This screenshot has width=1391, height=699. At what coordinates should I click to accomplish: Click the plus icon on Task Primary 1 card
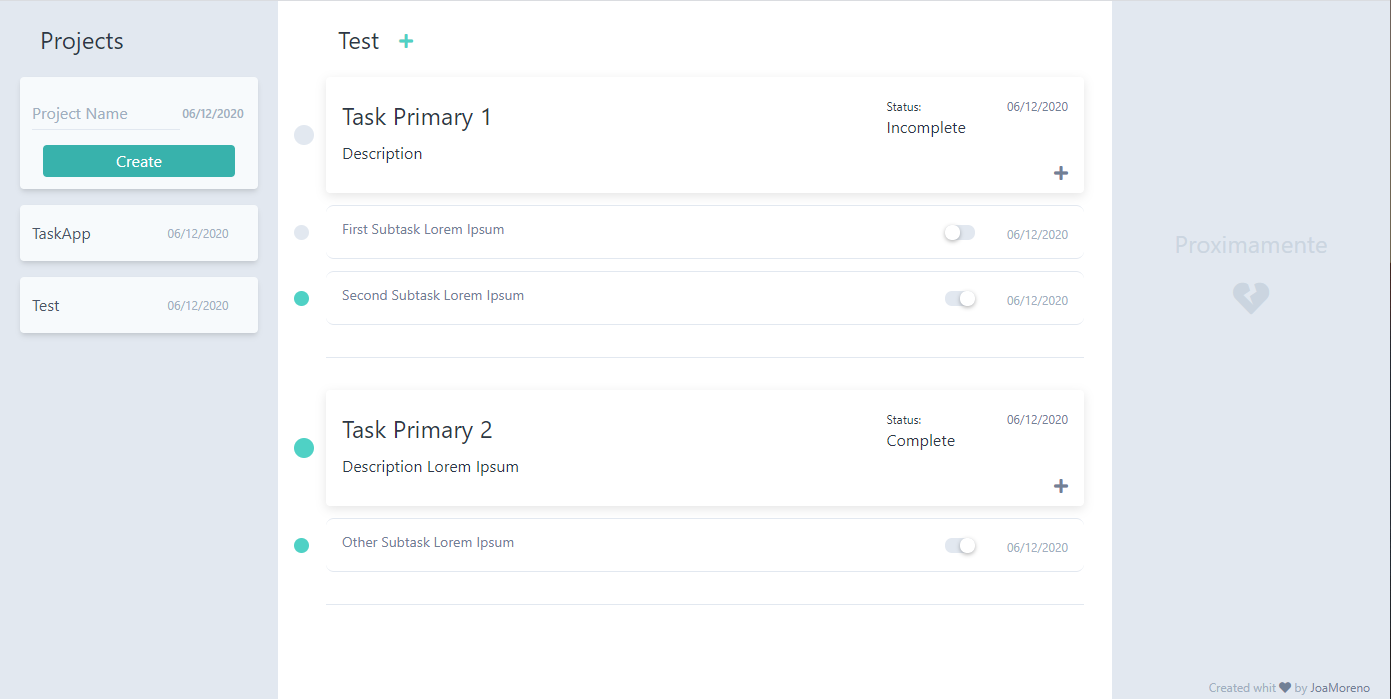point(1060,172)
